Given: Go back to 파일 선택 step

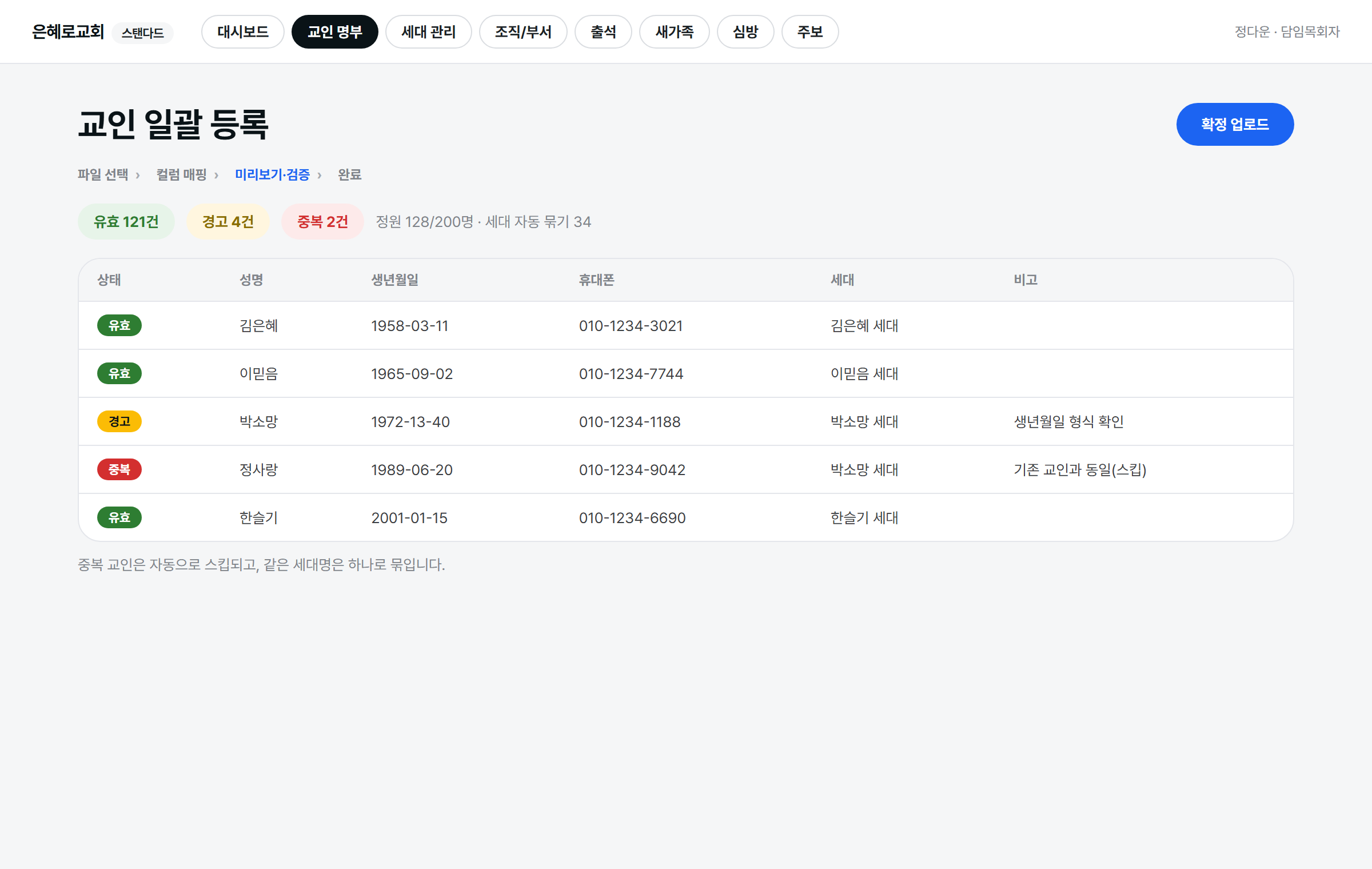Looking at the screenshot, I should pos(103,174).
